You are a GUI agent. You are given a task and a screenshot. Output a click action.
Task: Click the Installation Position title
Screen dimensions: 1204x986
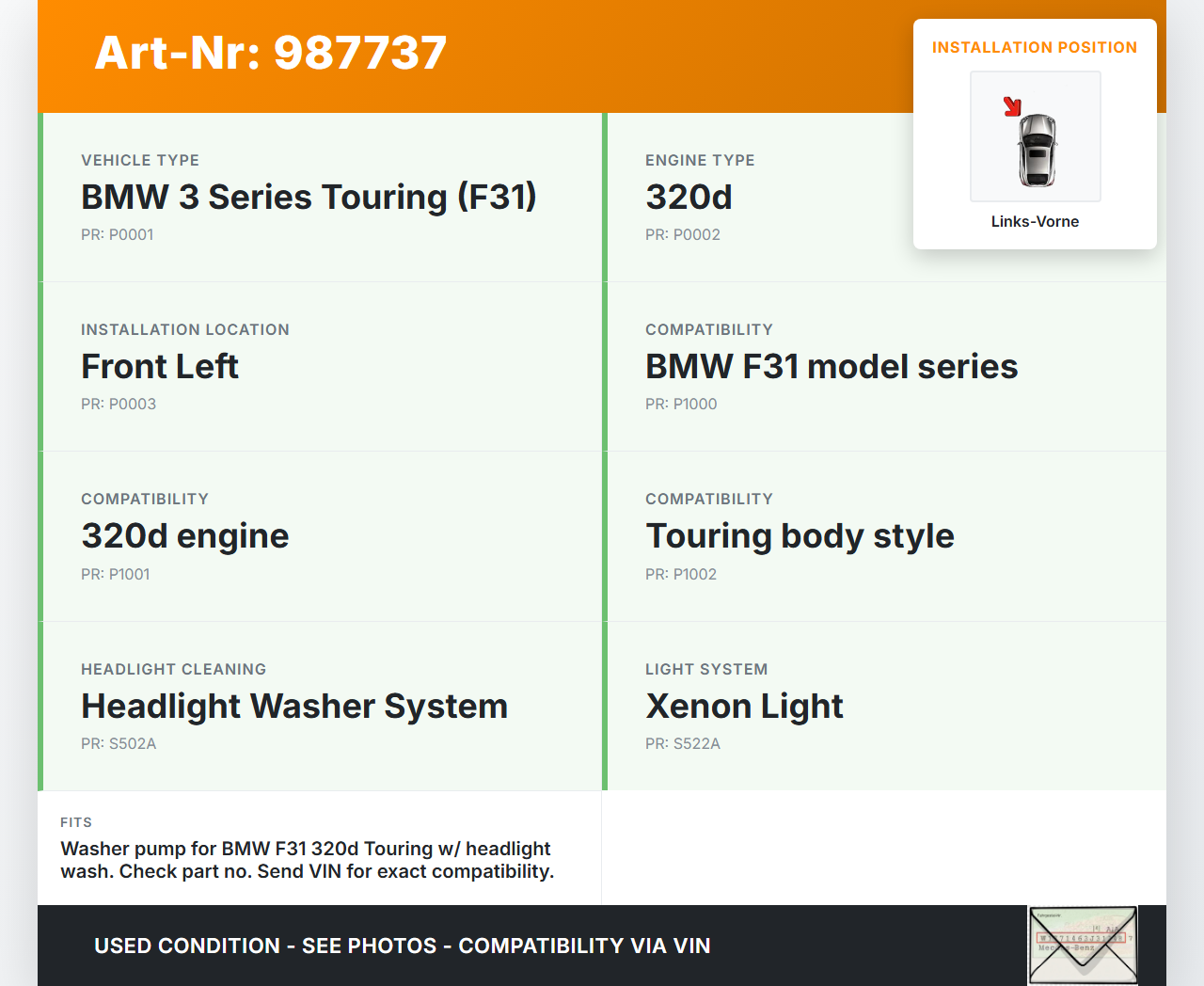click(x=1035, y=47)
